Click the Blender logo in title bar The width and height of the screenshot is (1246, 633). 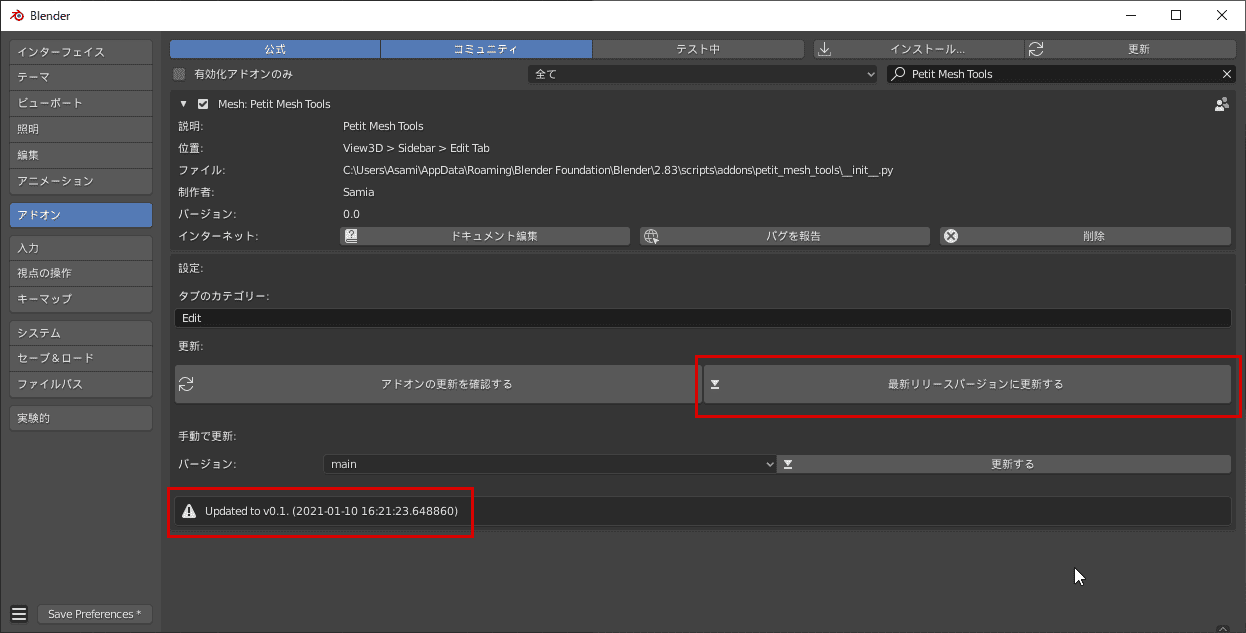(x=17, y=15)
